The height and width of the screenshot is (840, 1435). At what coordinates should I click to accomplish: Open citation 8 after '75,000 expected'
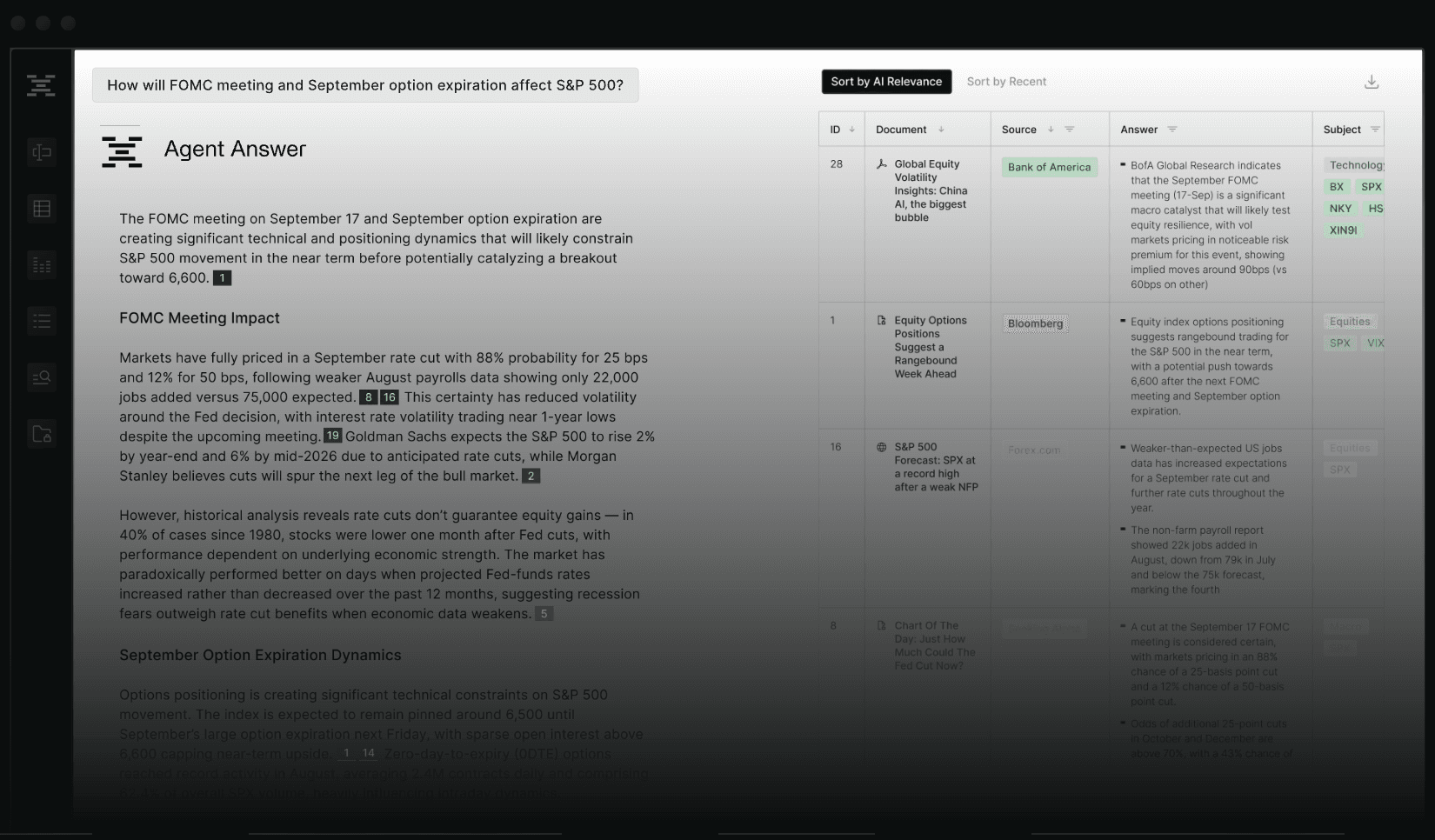click(x=369, y=397)
